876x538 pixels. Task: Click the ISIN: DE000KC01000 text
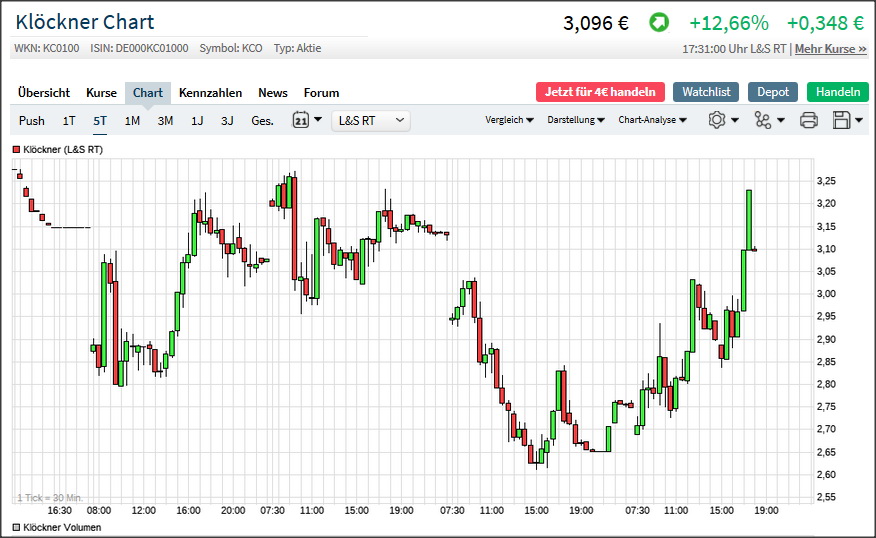coord(140,49)
